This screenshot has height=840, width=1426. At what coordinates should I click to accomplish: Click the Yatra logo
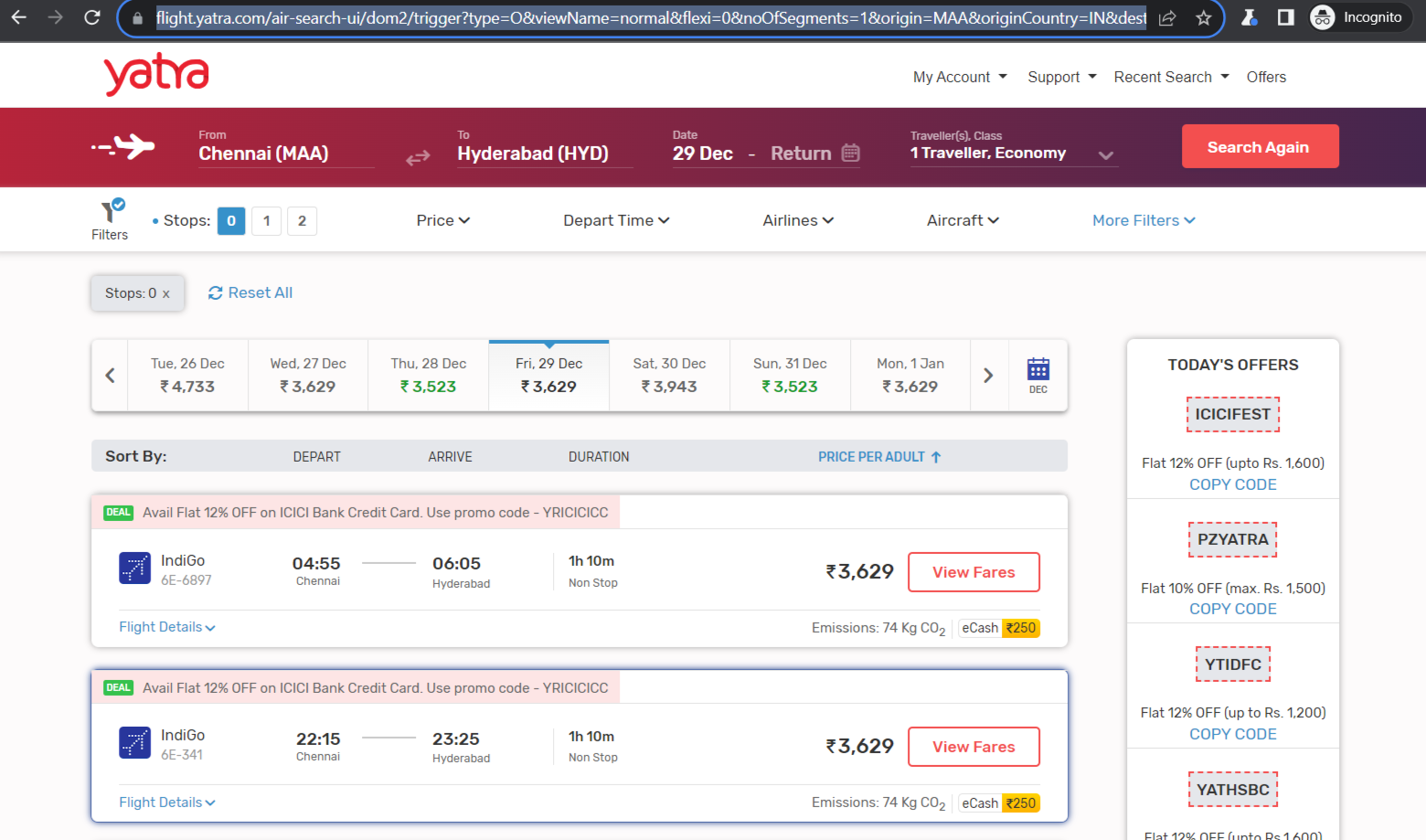point(156,73)
